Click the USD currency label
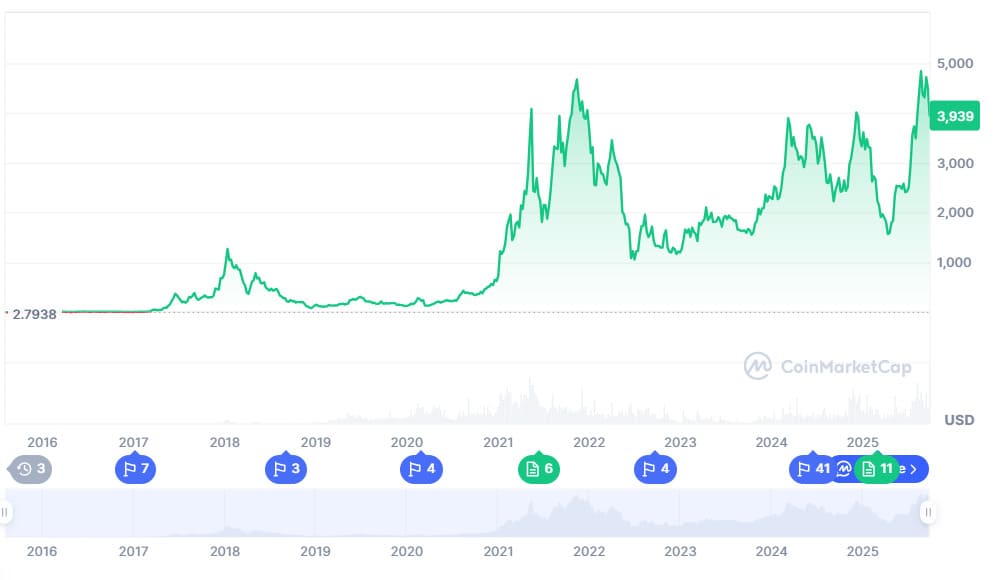 point(960,420)
